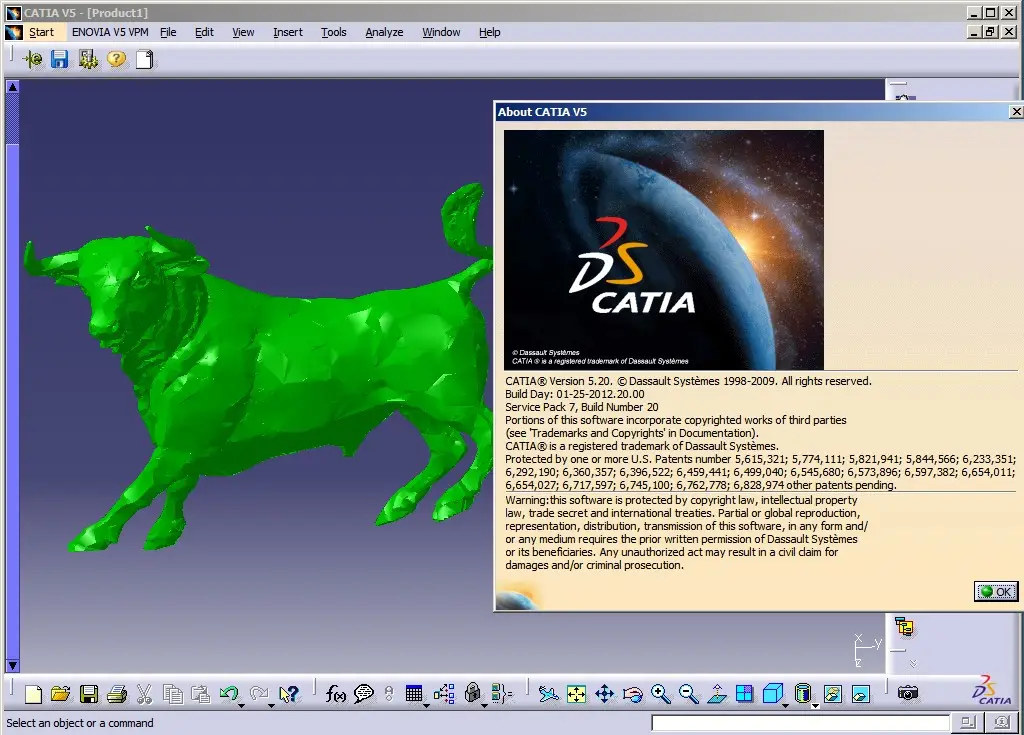Click the Multi-View quad window icon
This screenshot has height=735, width=1024.
(744, 694)
